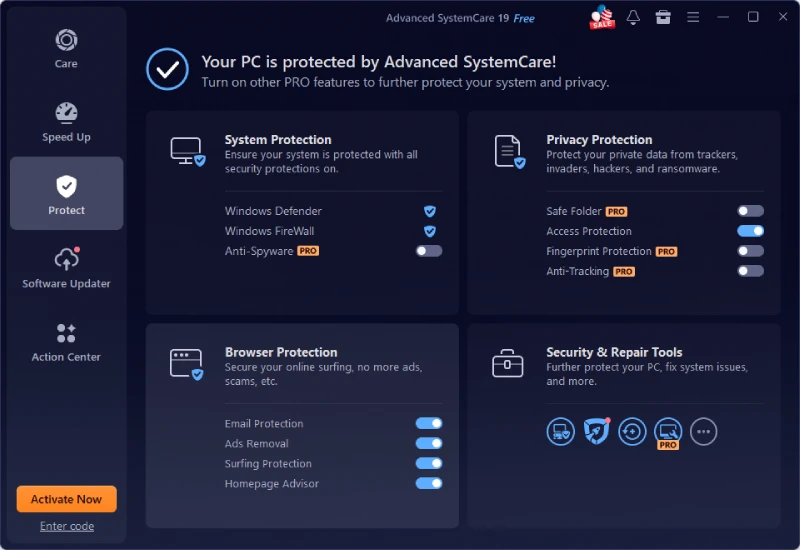
Task: Click the Anti-Tracking PRO badge
Action: (x=624, y=271)
